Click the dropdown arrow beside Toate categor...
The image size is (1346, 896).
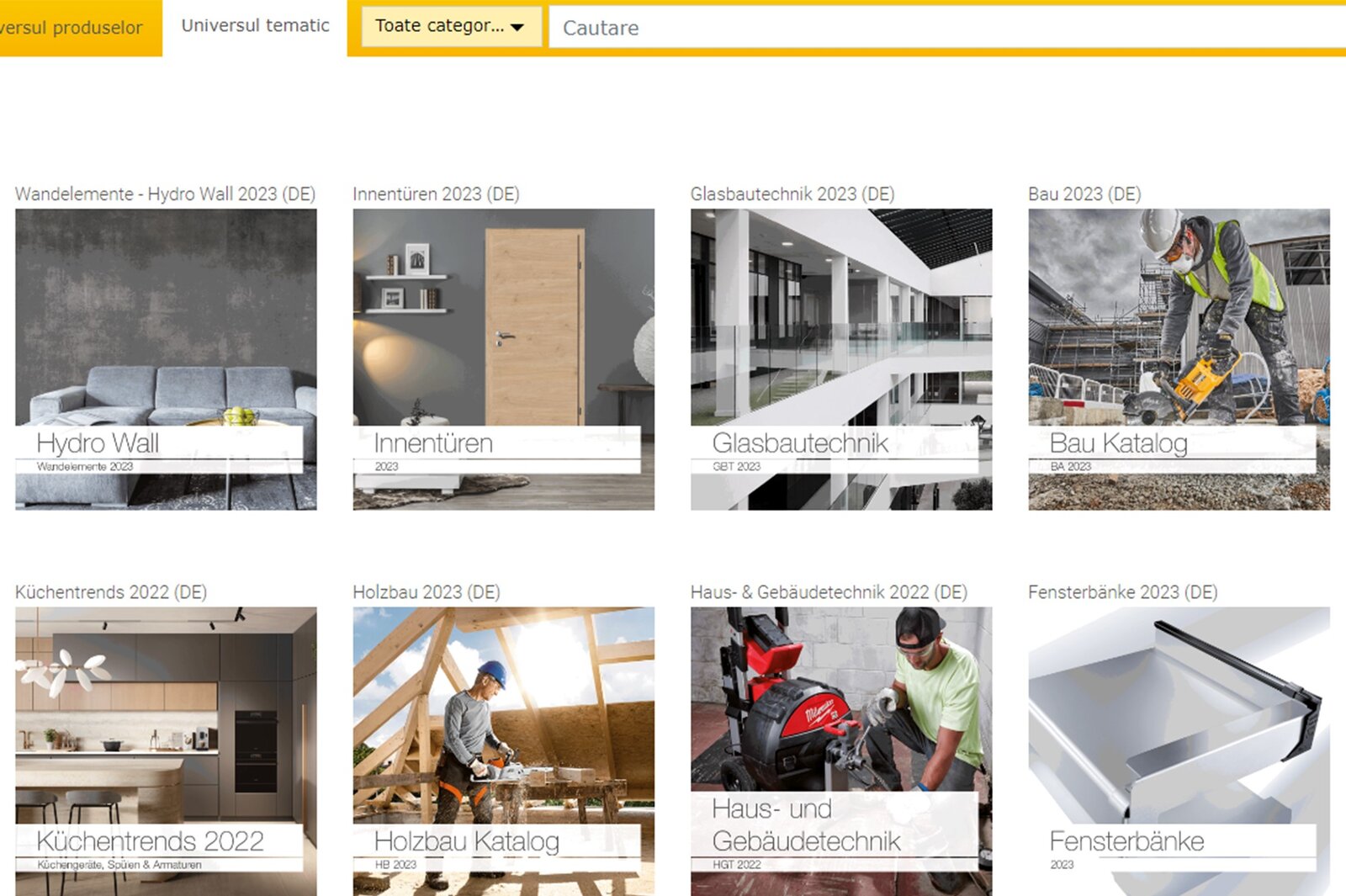(517, 27)
